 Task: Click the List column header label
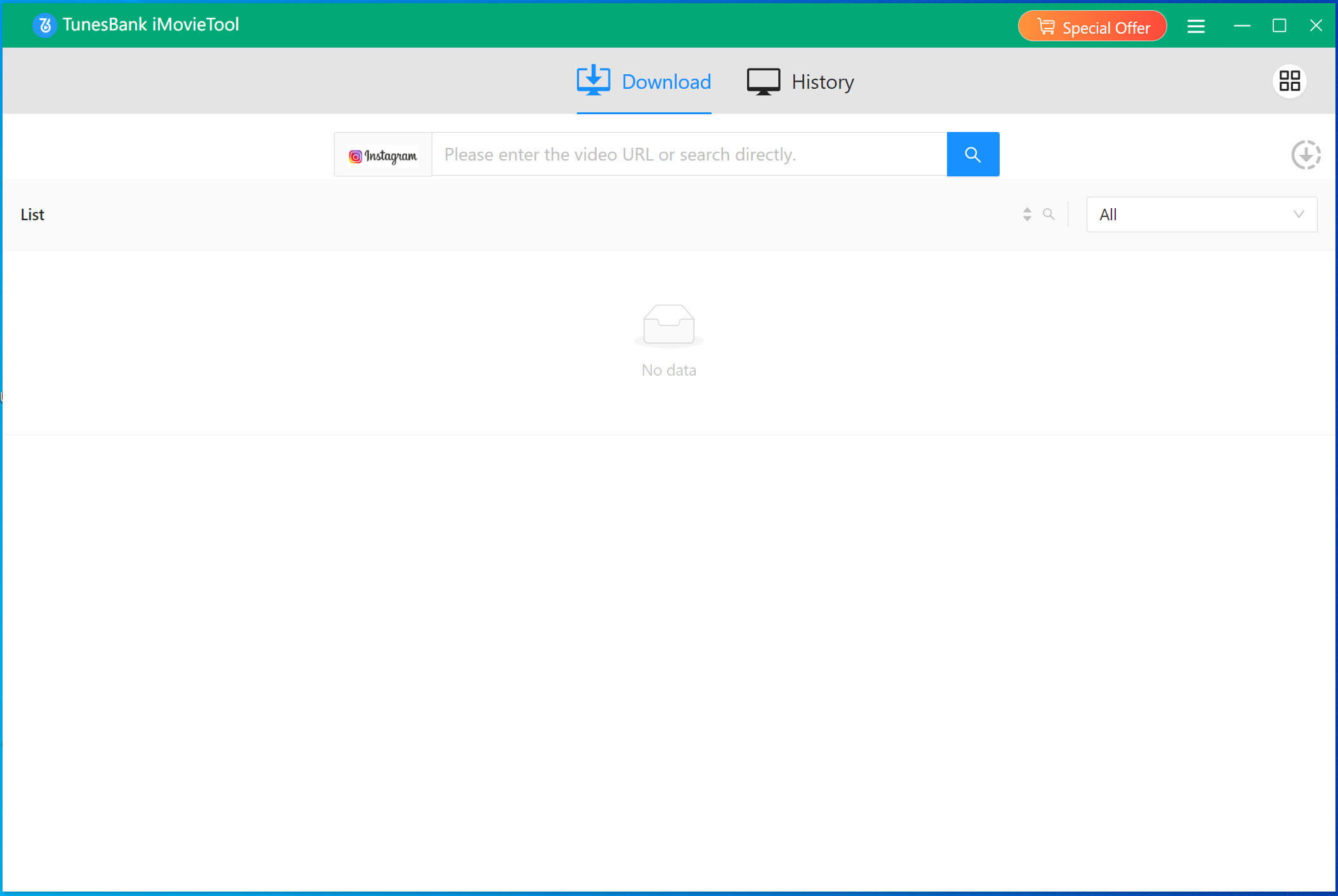pyautogui.click(x=32, y=214)
